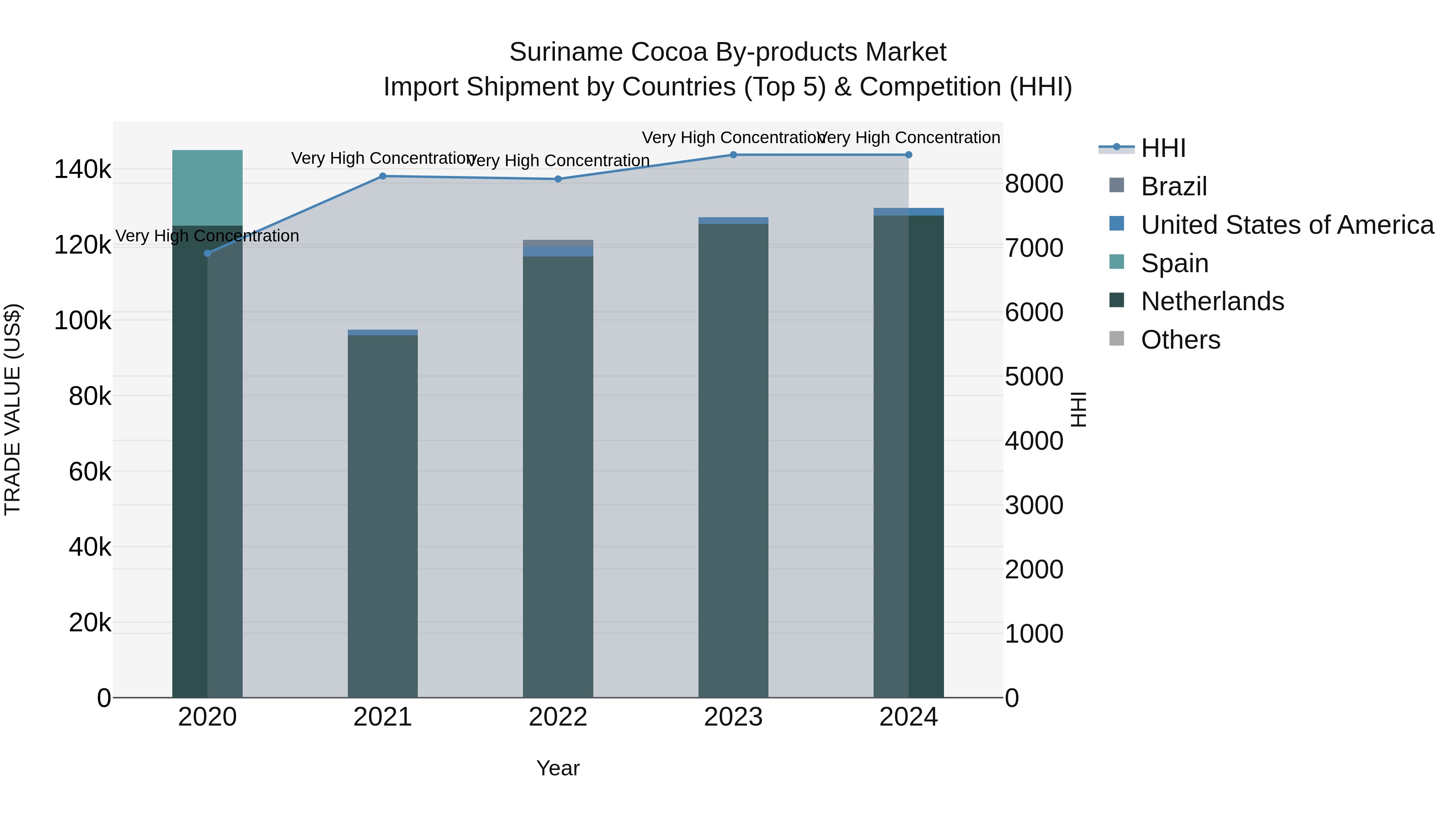
Task: Click the HHI line marker icon in legend
Action: coord(1116,148)
